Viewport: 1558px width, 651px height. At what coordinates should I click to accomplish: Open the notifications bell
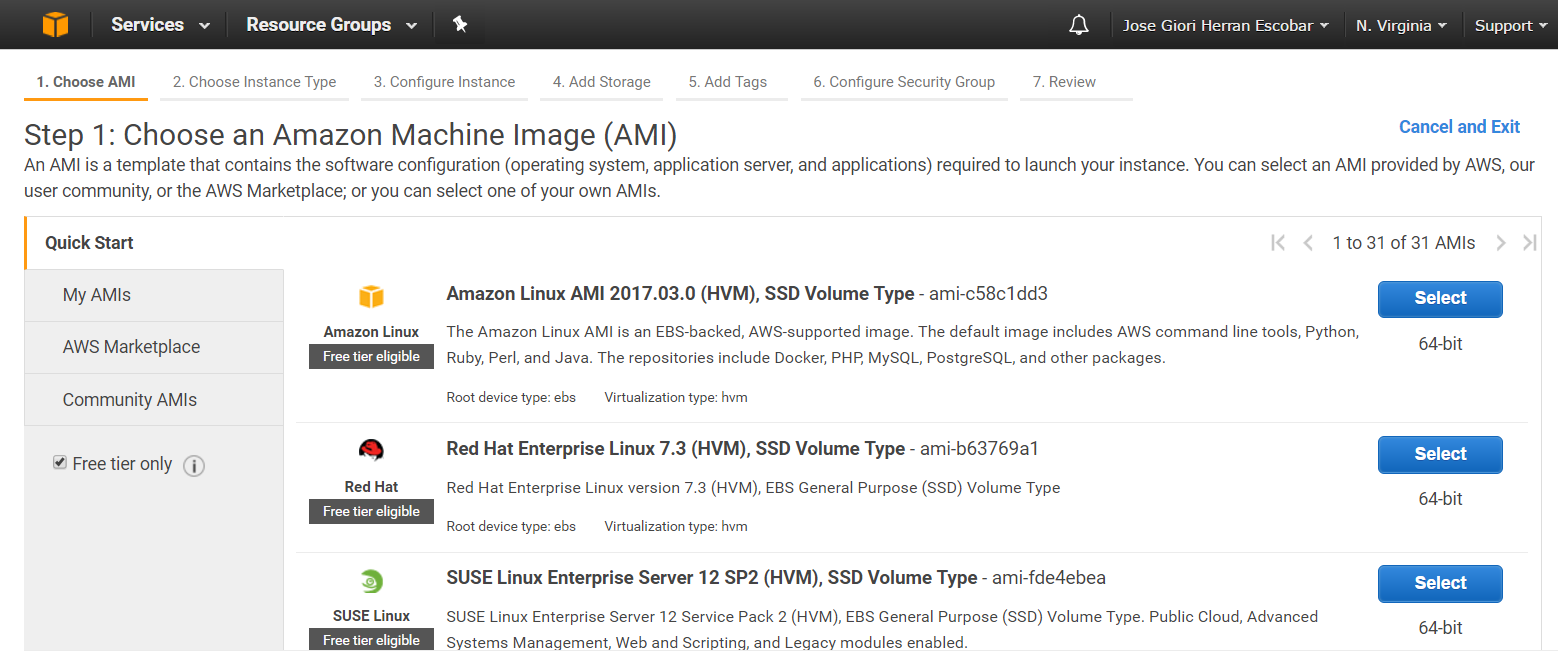(x=1079, y=25)
